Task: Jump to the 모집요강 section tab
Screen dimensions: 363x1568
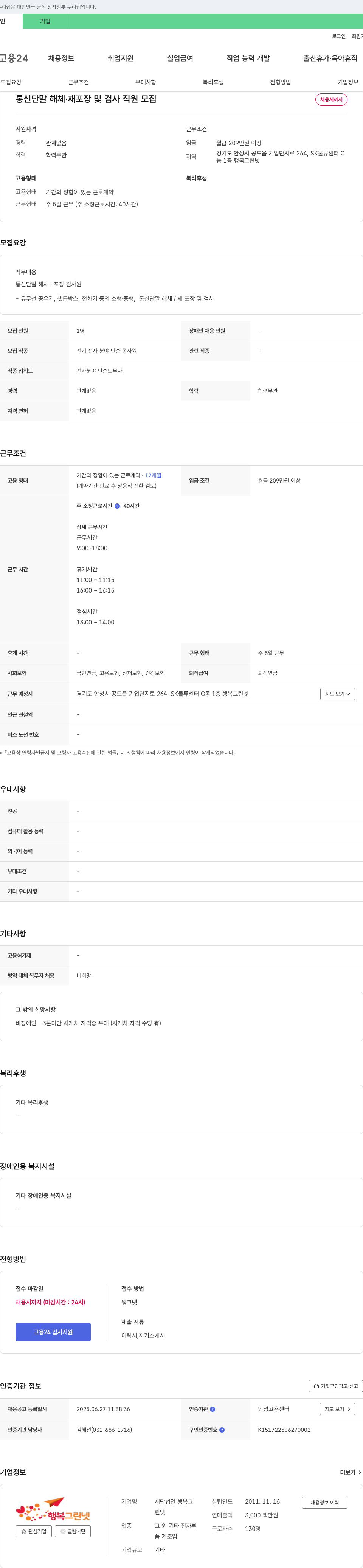Action: tap(11, 82)
